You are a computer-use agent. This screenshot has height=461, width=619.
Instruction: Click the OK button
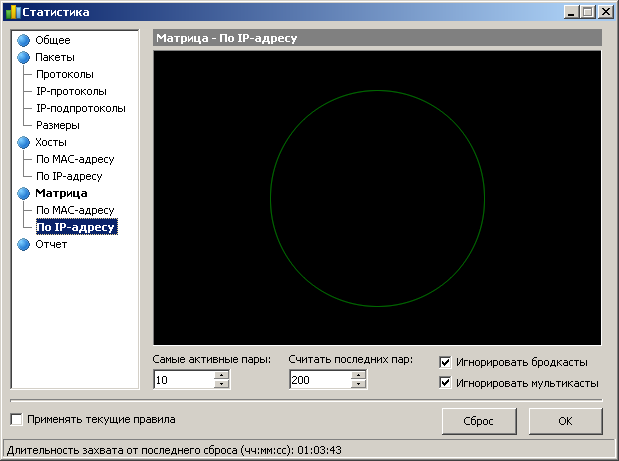[565, 421]
